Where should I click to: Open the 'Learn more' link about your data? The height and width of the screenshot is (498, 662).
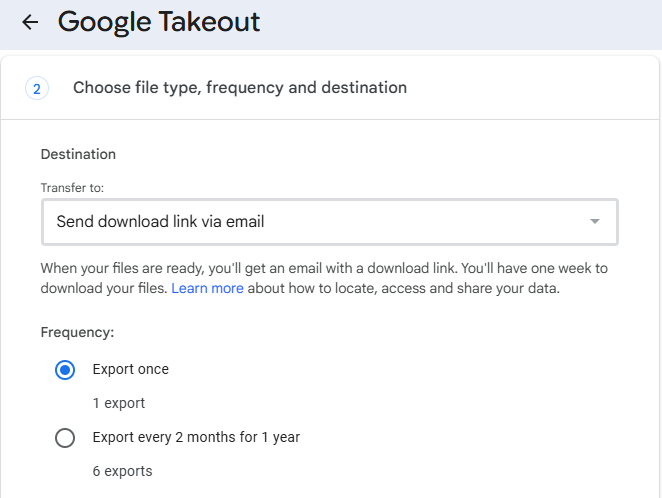point(207,288)
